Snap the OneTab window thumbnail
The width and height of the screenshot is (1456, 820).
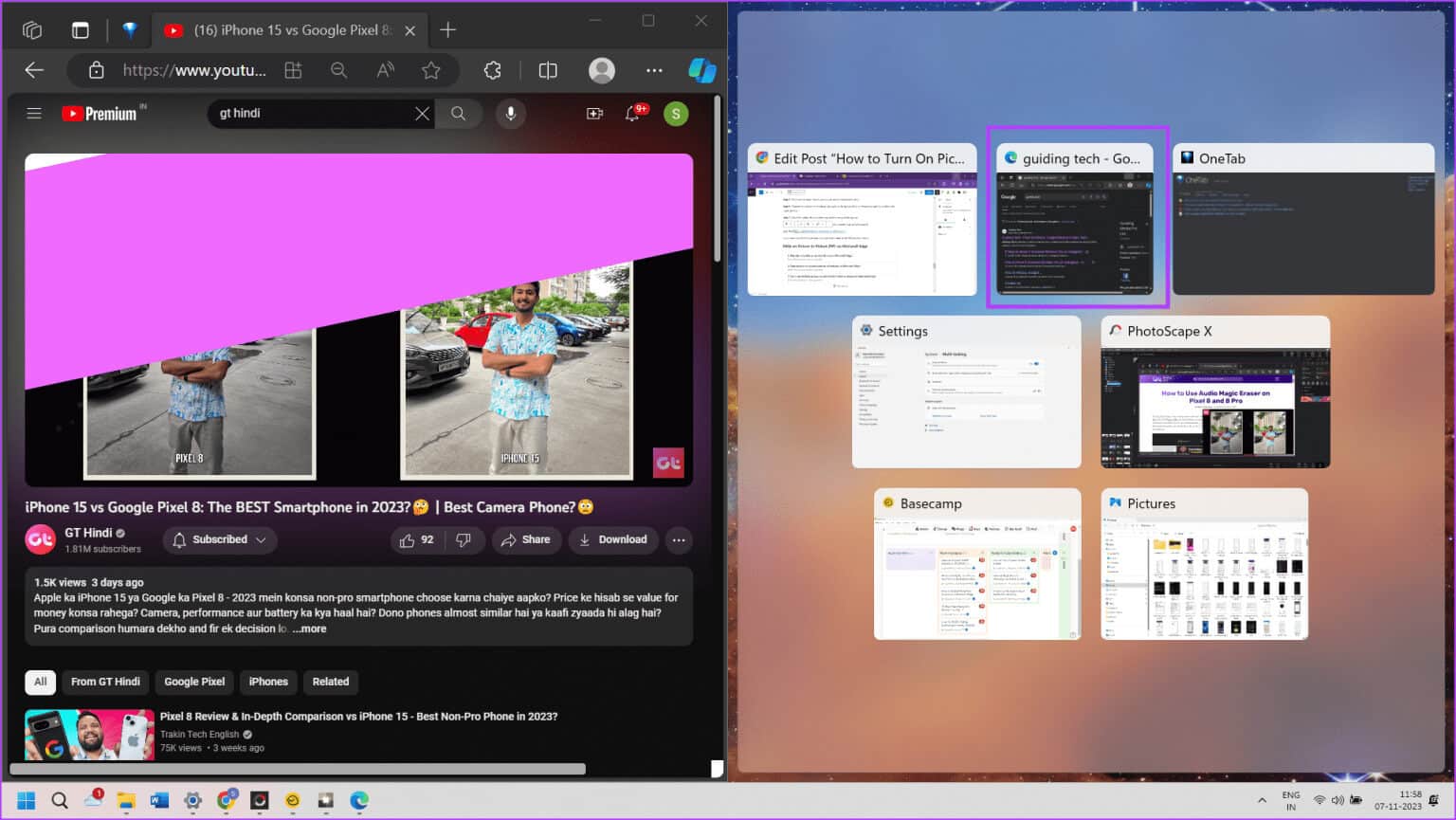pyautogui.click(x=1303, y=220)
